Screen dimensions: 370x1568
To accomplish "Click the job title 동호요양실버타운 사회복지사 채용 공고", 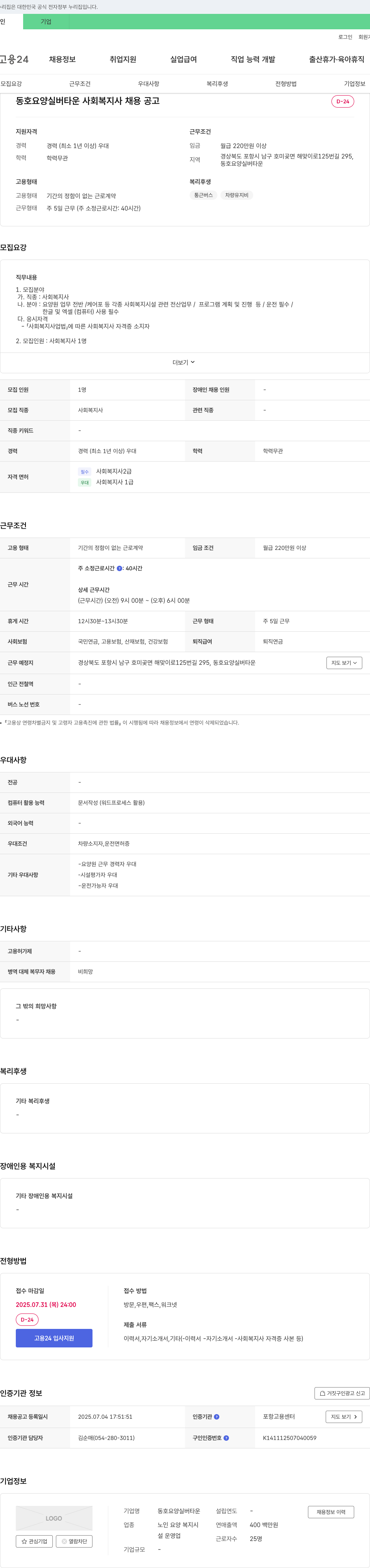I will click(x=87, y=101).
